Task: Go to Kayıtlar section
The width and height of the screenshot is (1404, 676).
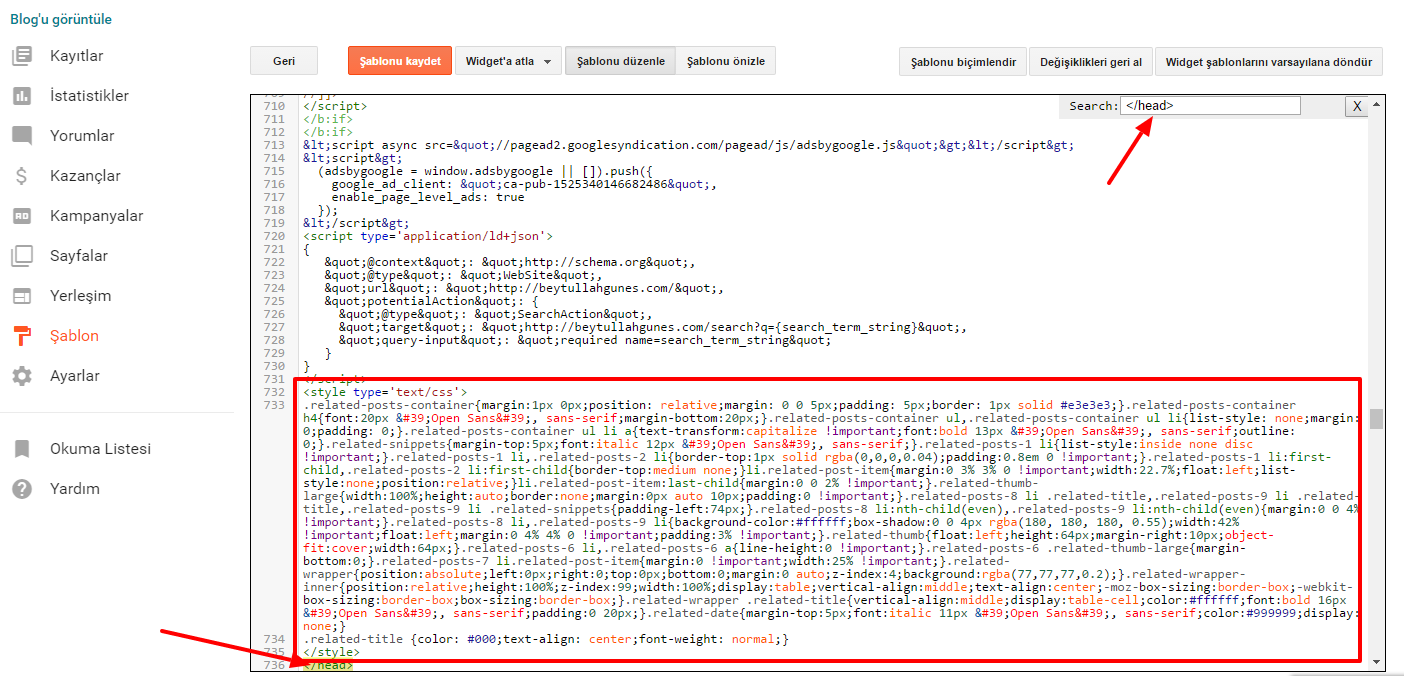Action: pyautogui.click(x=77, y=56)
